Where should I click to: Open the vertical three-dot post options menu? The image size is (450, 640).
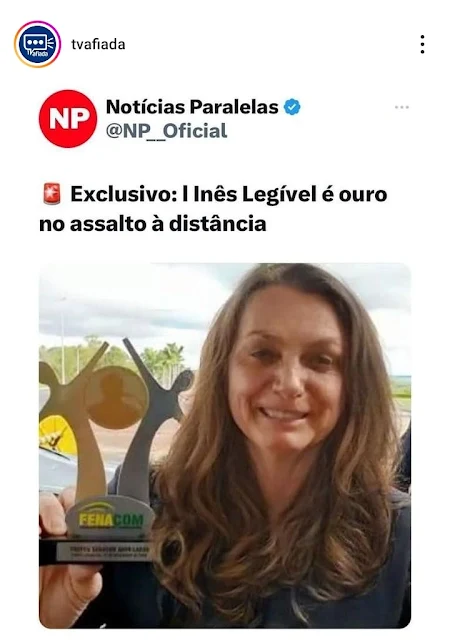tap(422, 44)
